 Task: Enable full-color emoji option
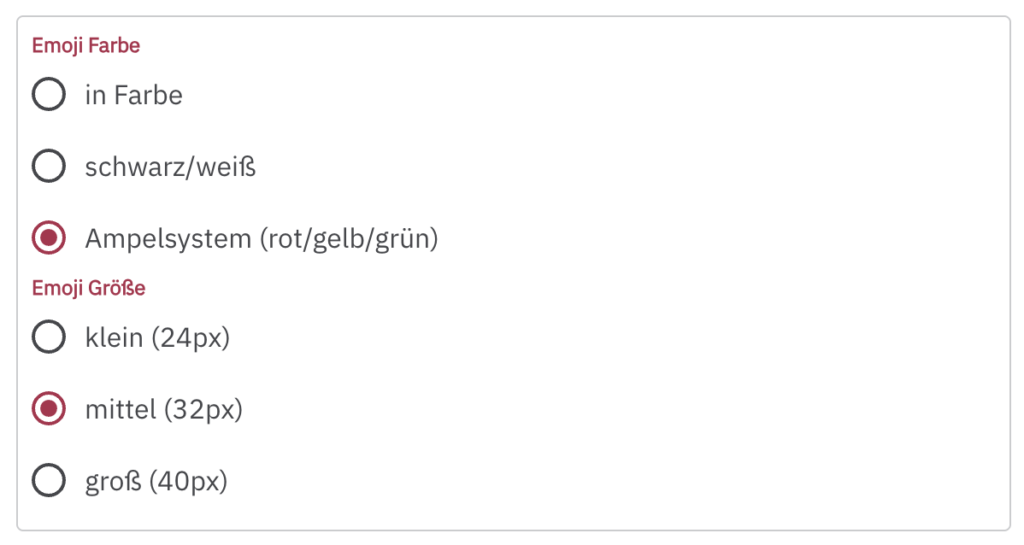click(48, 95)
